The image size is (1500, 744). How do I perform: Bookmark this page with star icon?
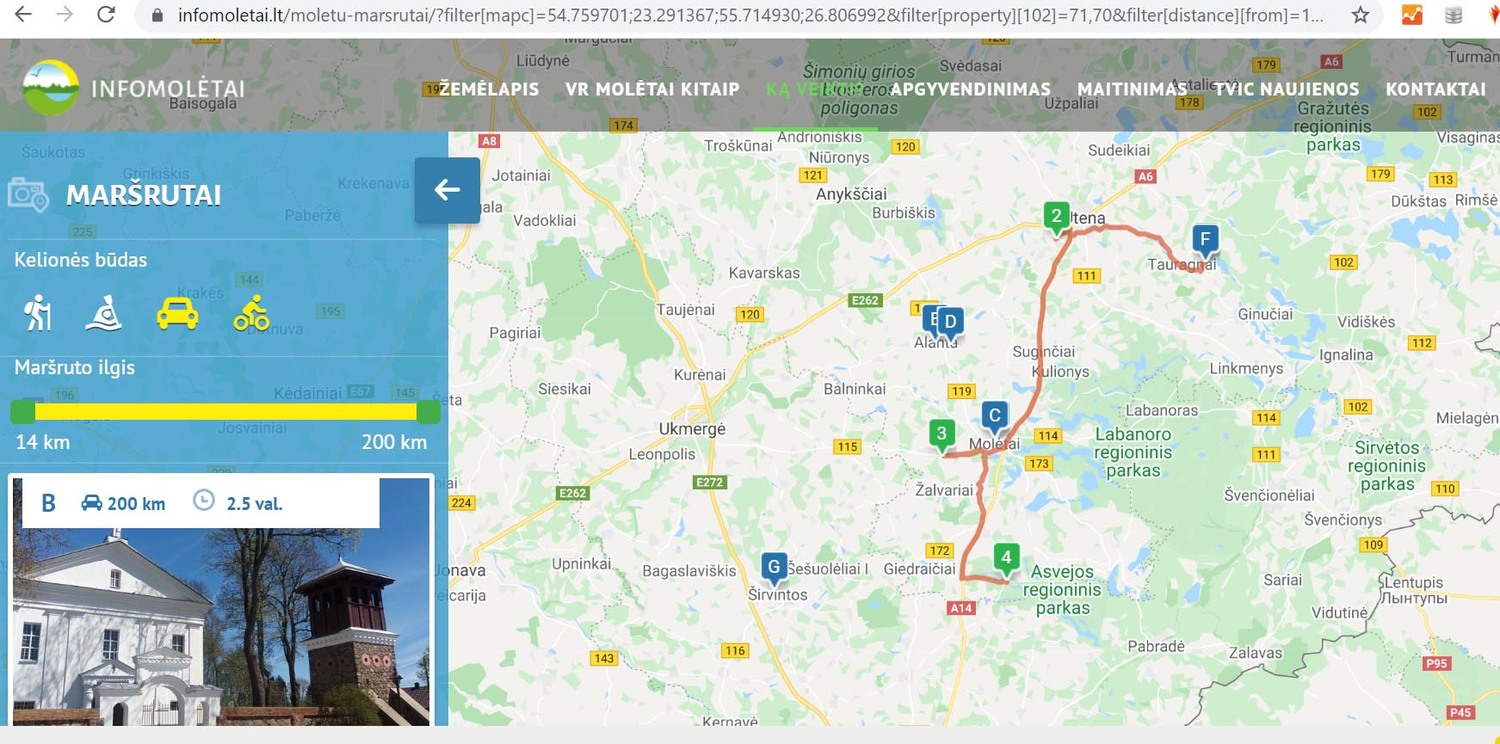[1360, 15]
